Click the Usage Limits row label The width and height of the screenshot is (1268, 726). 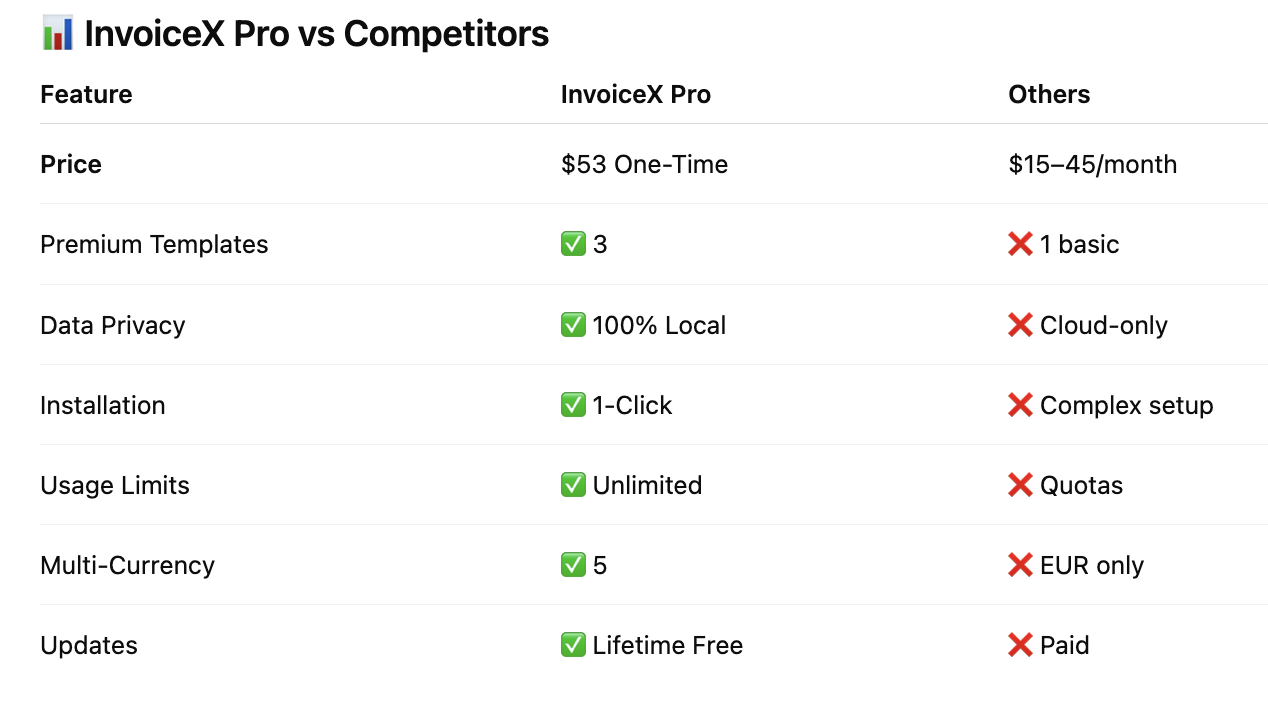115,485
